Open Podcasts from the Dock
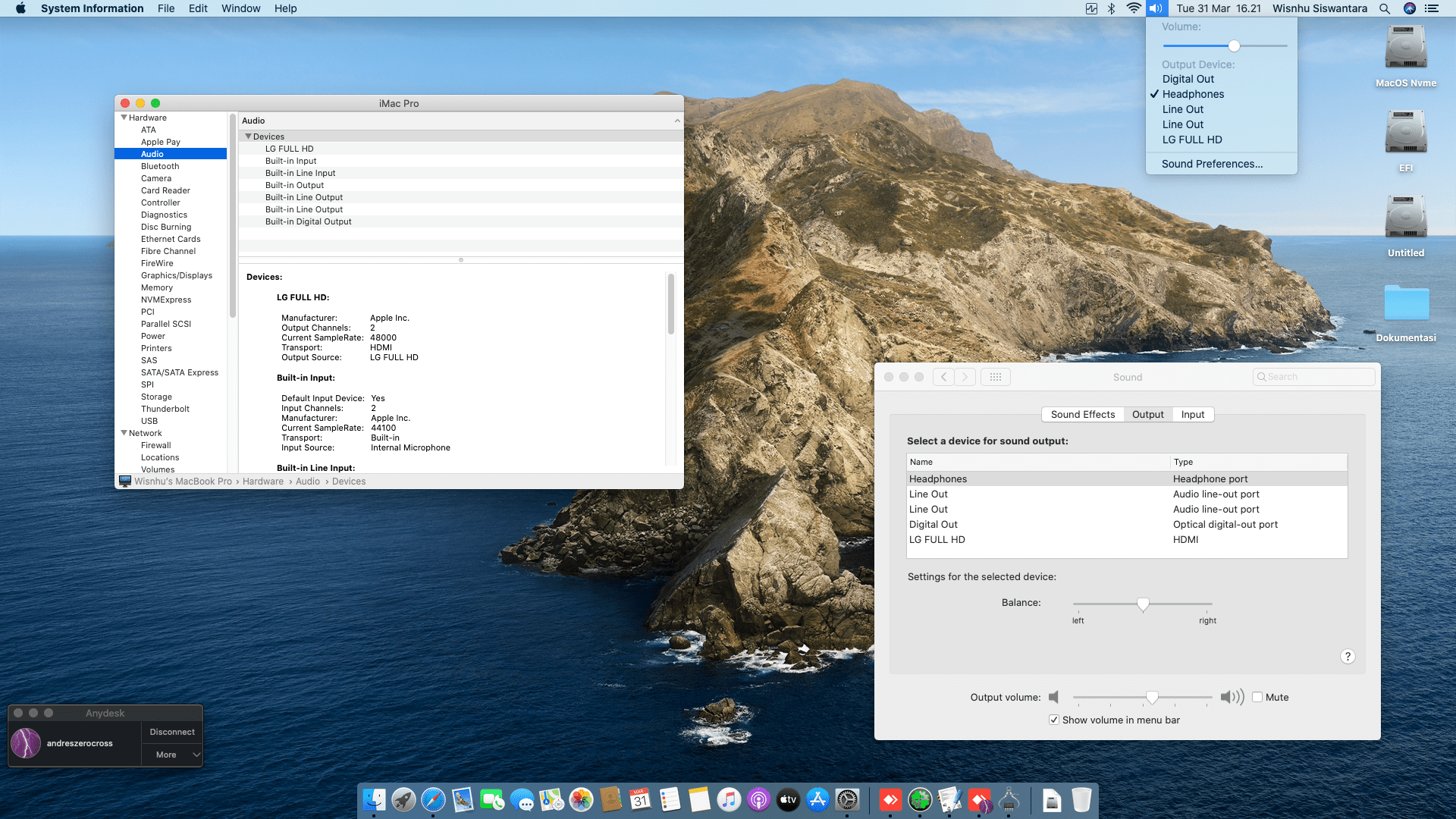This screenshot has height=819, width=1456. tap(758, 799)
